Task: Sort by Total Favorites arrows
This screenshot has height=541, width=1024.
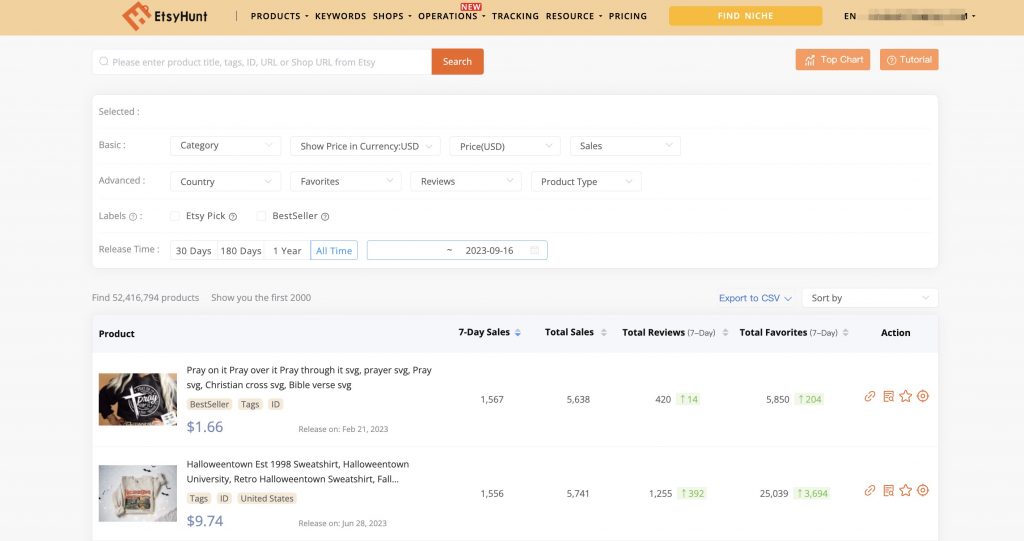Action: 845,333
